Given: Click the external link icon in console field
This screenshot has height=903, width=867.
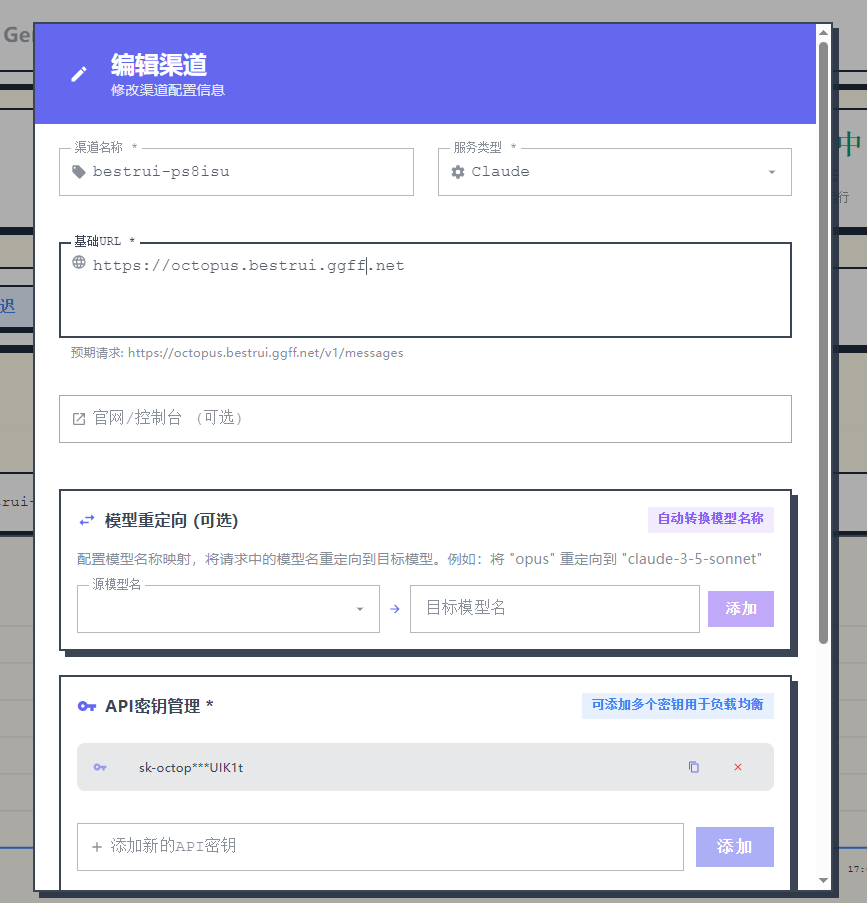Looking at the screenshot, I should pyautogui.click(x=79, y=419).
